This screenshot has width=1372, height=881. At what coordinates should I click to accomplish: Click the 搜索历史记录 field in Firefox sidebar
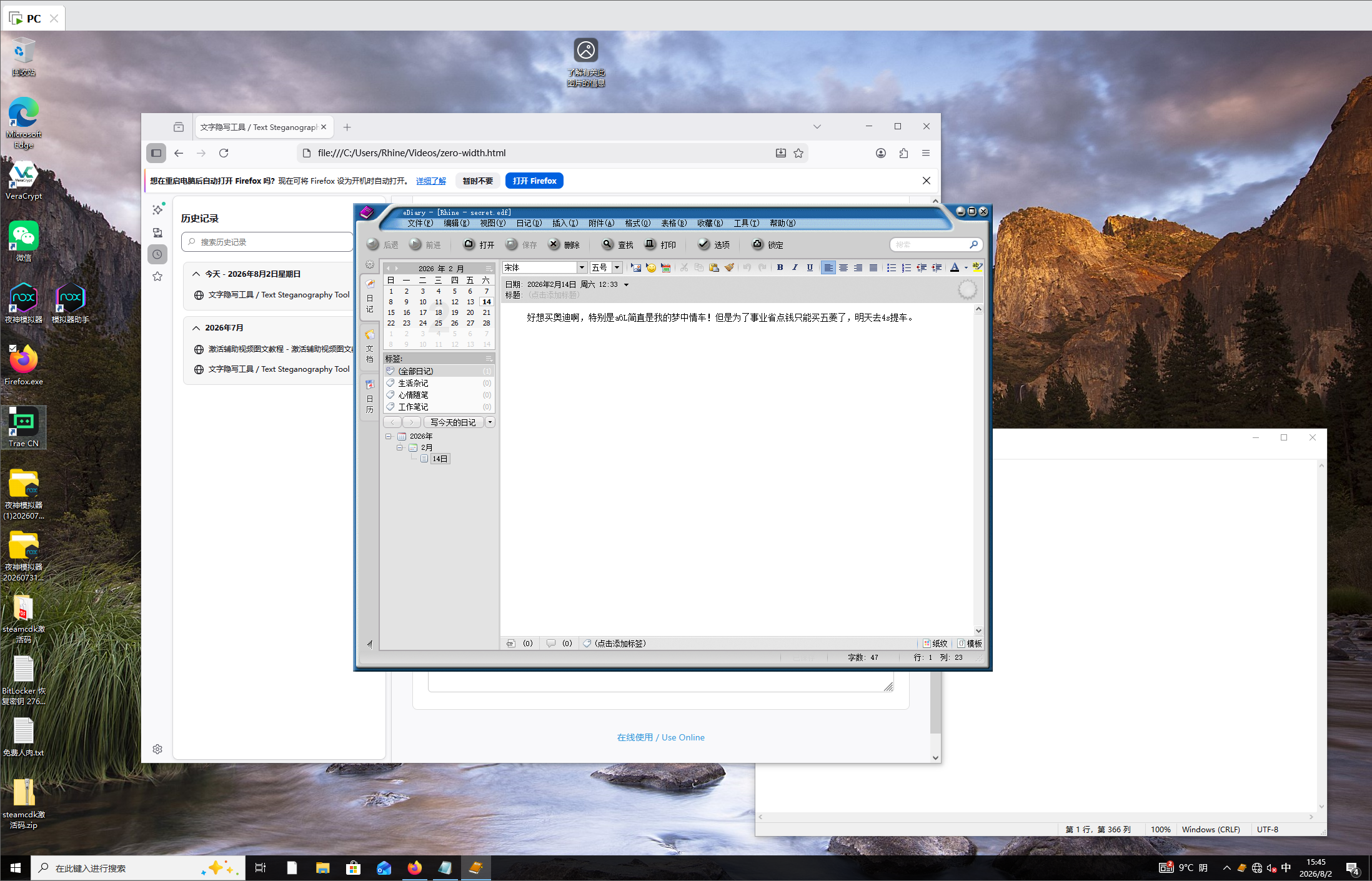267,242
